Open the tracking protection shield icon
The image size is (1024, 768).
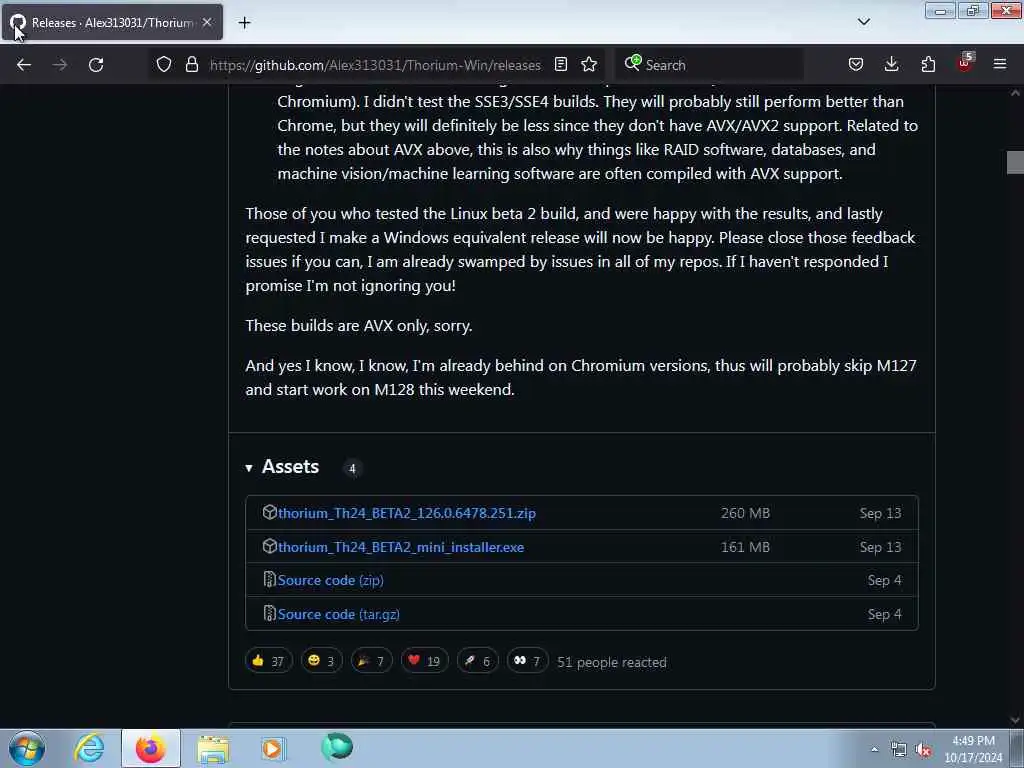(164, 65)
